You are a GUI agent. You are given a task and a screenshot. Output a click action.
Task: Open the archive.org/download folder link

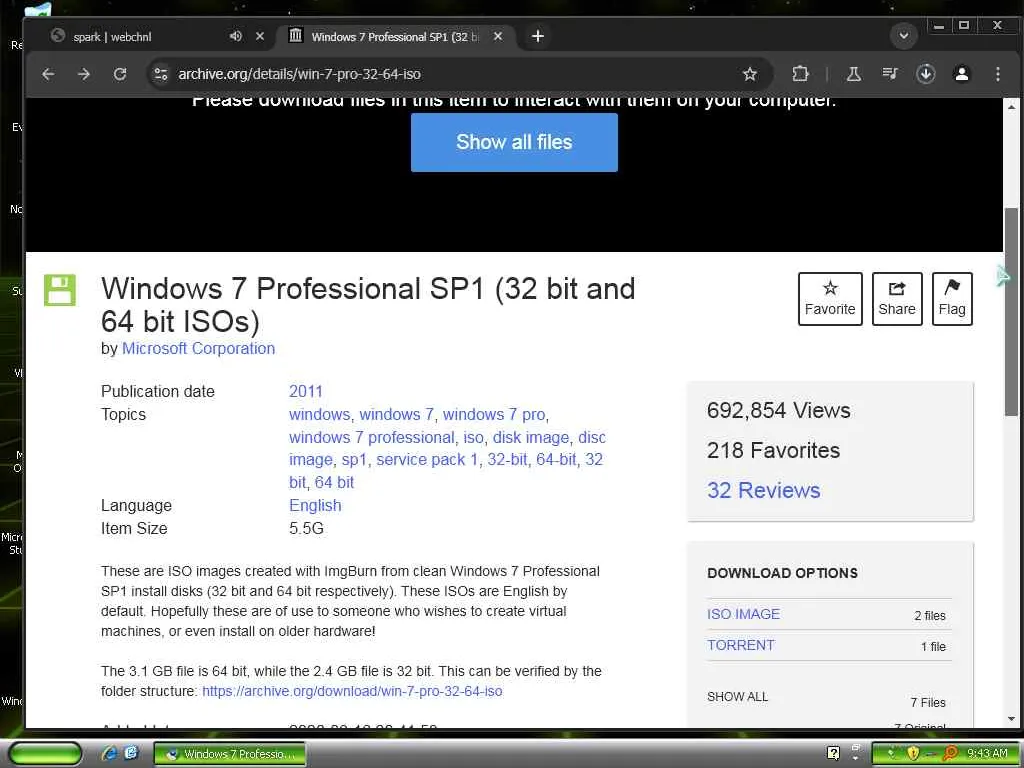352,691
